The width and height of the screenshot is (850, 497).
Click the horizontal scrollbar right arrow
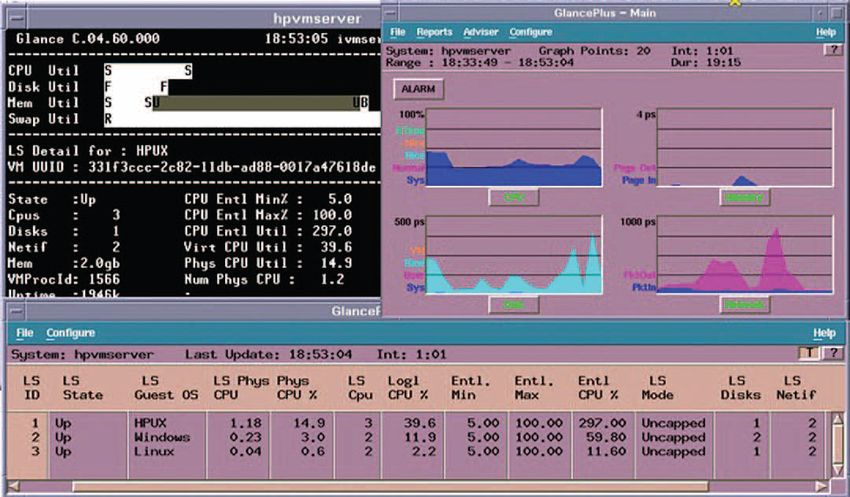[822, 486]
